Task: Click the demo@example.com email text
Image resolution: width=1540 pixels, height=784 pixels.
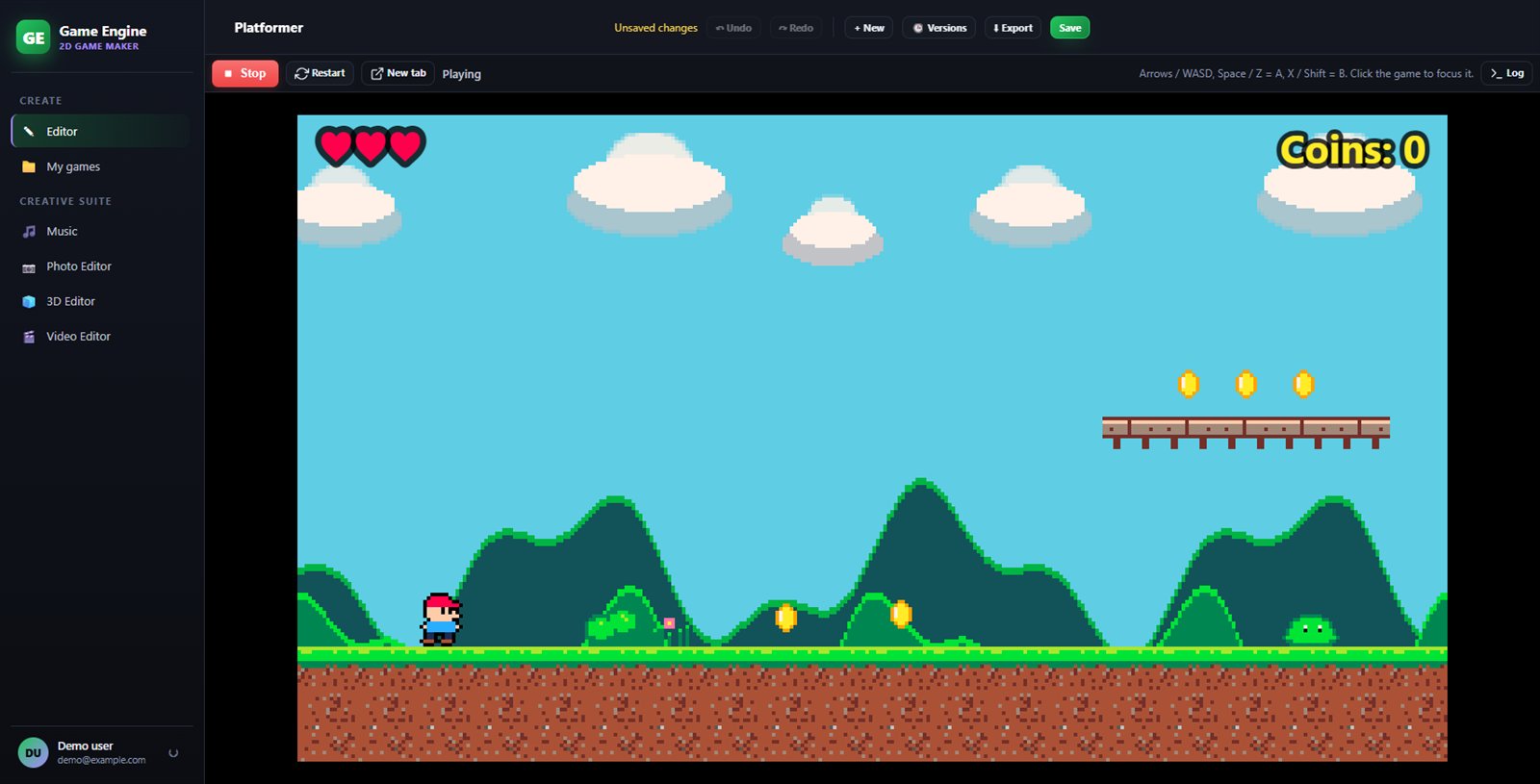Action: pos(101,760)
